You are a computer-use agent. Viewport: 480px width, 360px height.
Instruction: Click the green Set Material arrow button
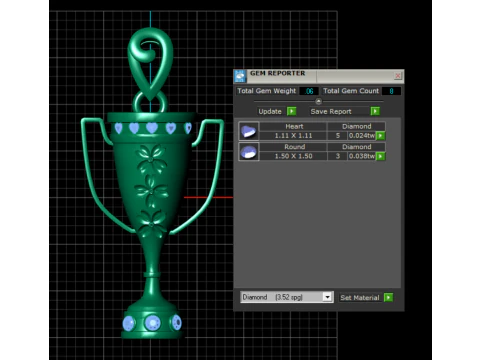[x=388, y=297]
